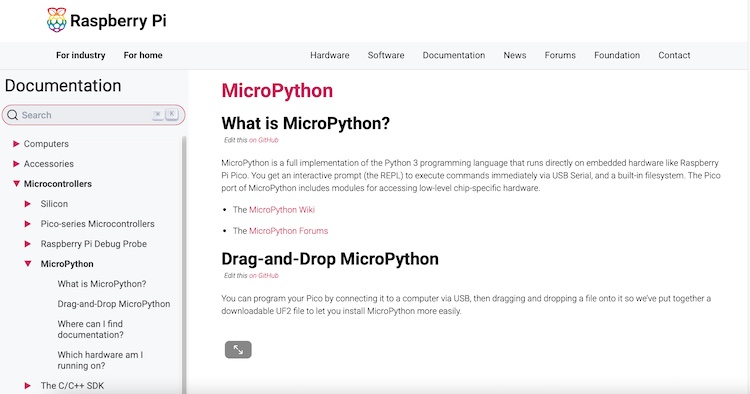This screenshot has width=750, height=394.
Task: Select The C/C++ SDK sidebar entry
Action: [72, 385]
